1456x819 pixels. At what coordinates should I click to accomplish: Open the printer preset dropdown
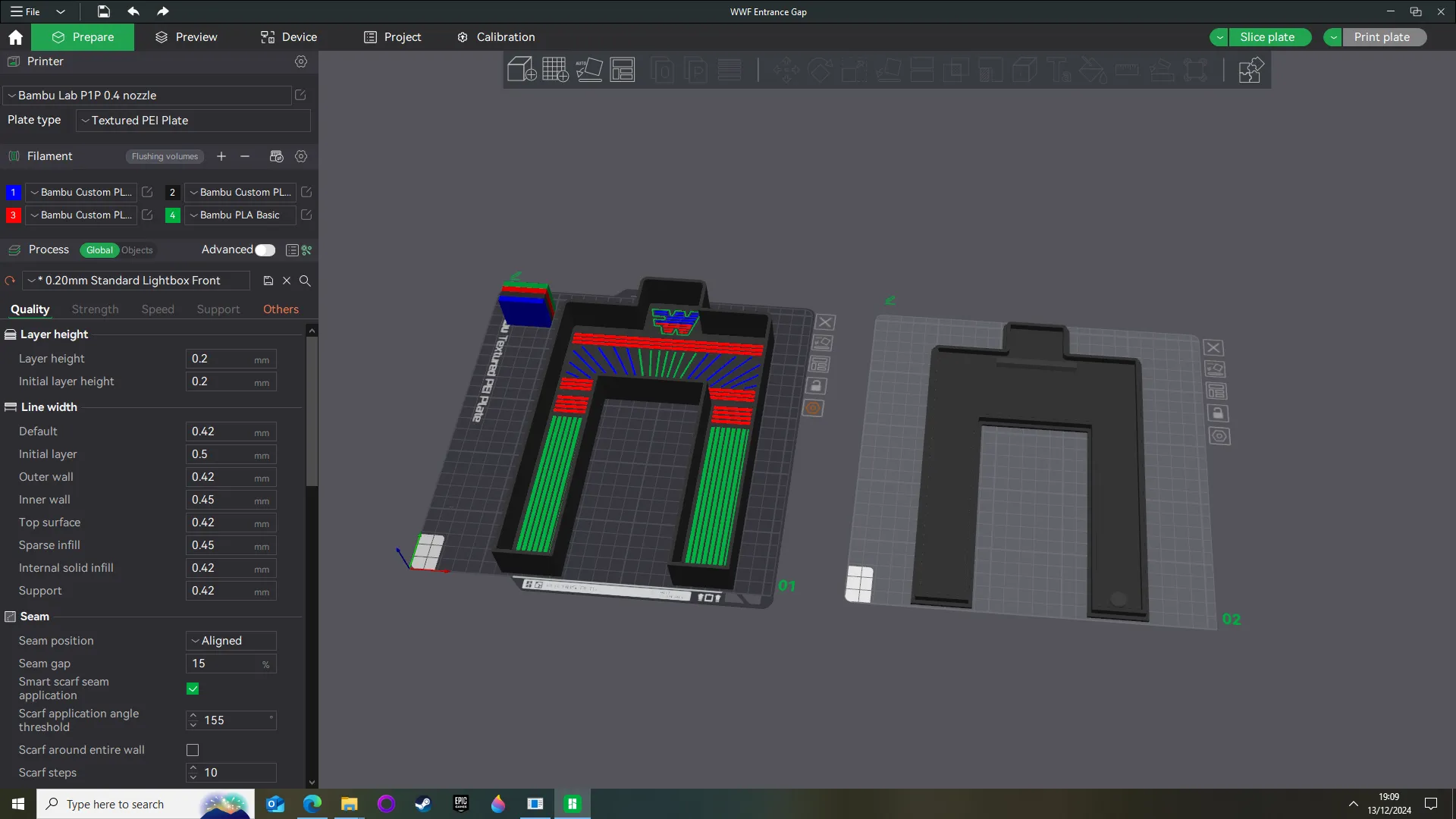click(147, 96)
